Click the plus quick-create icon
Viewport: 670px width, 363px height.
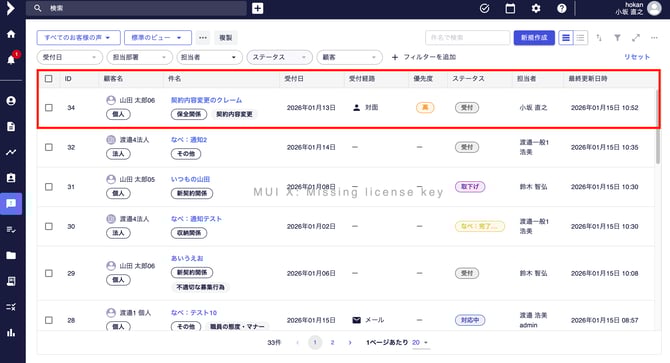pos(258,8)
